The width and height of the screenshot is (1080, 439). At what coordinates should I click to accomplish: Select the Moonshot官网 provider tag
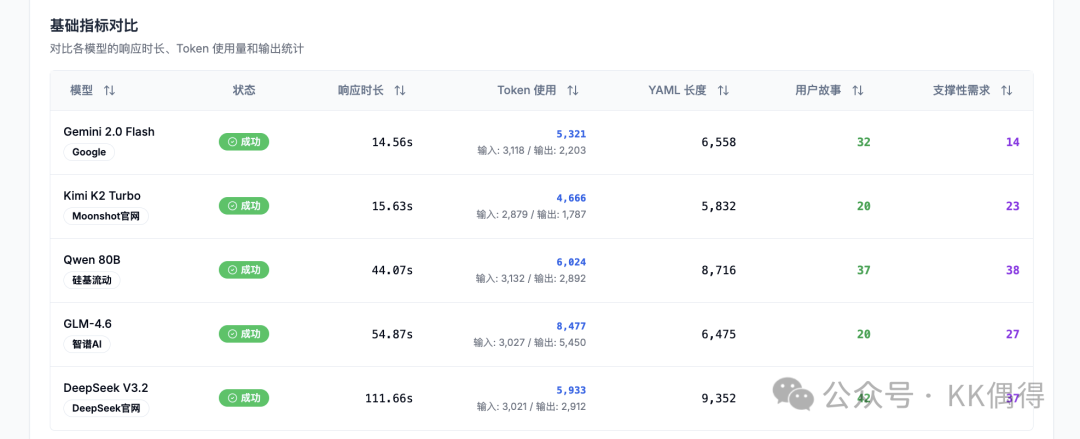point(105,216)
